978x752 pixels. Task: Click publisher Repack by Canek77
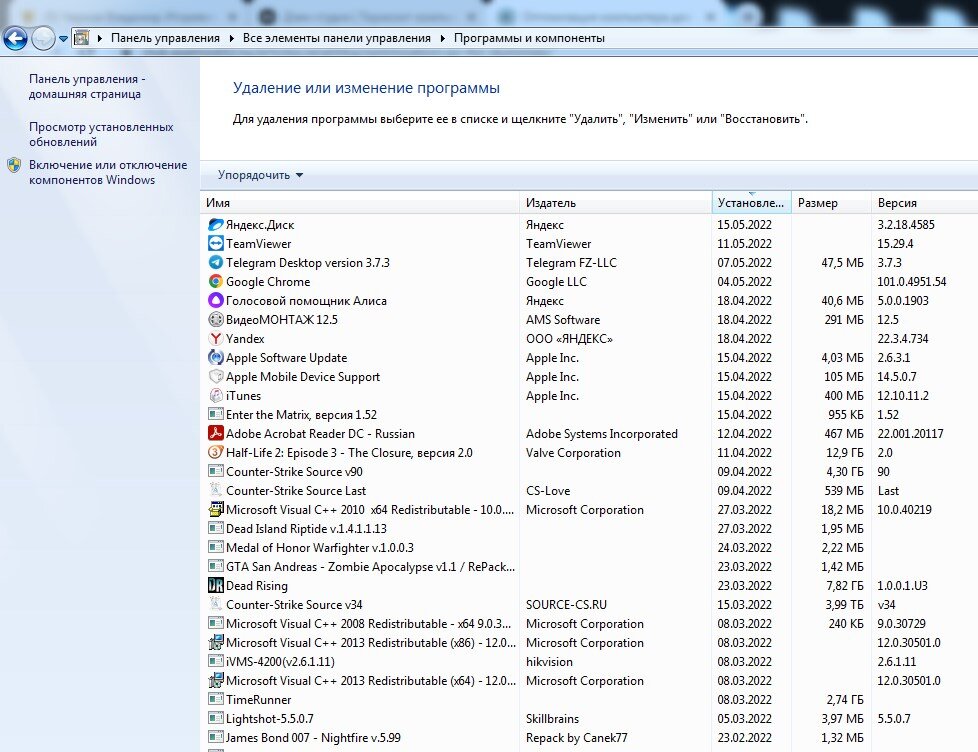(x=577, y=738)
